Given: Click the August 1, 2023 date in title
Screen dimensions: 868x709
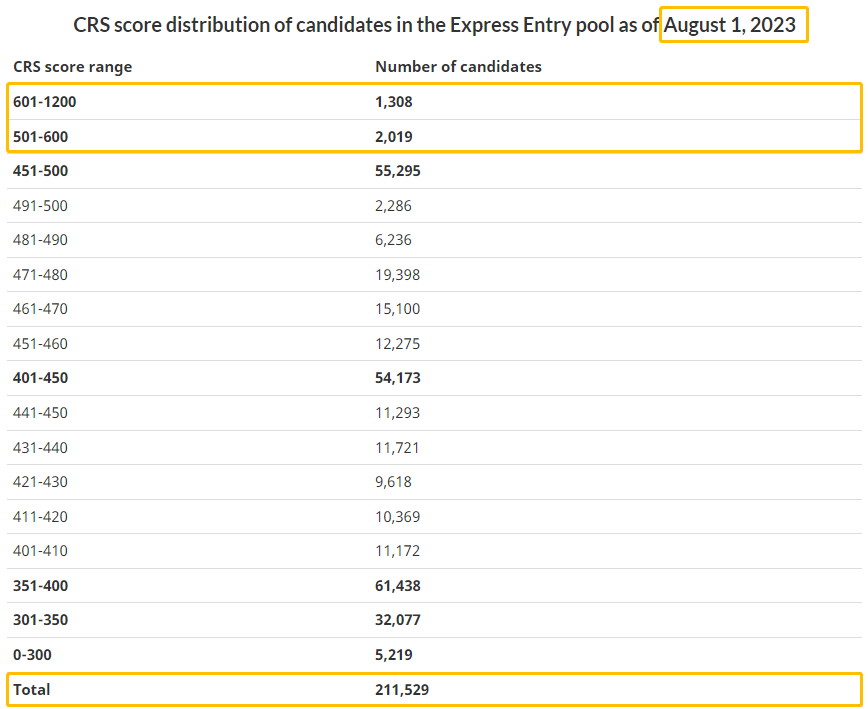Looking at the screenshot, I should coord(733,25).
